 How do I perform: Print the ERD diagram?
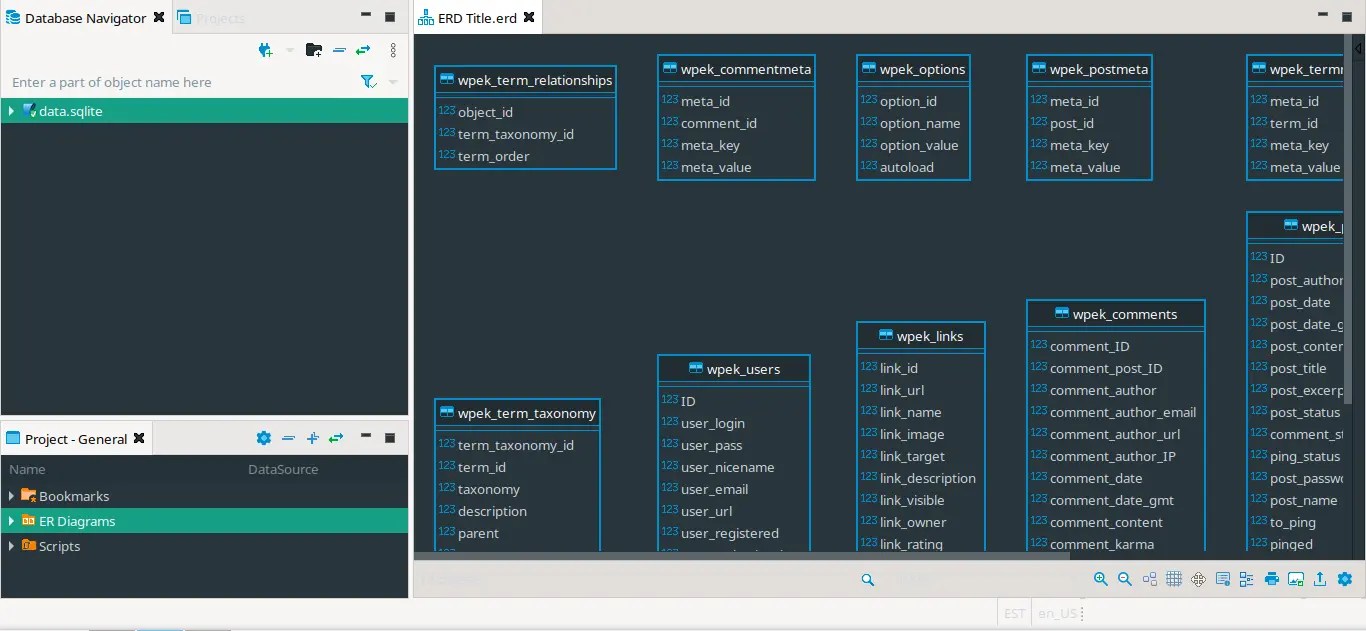pos(1270,579)
